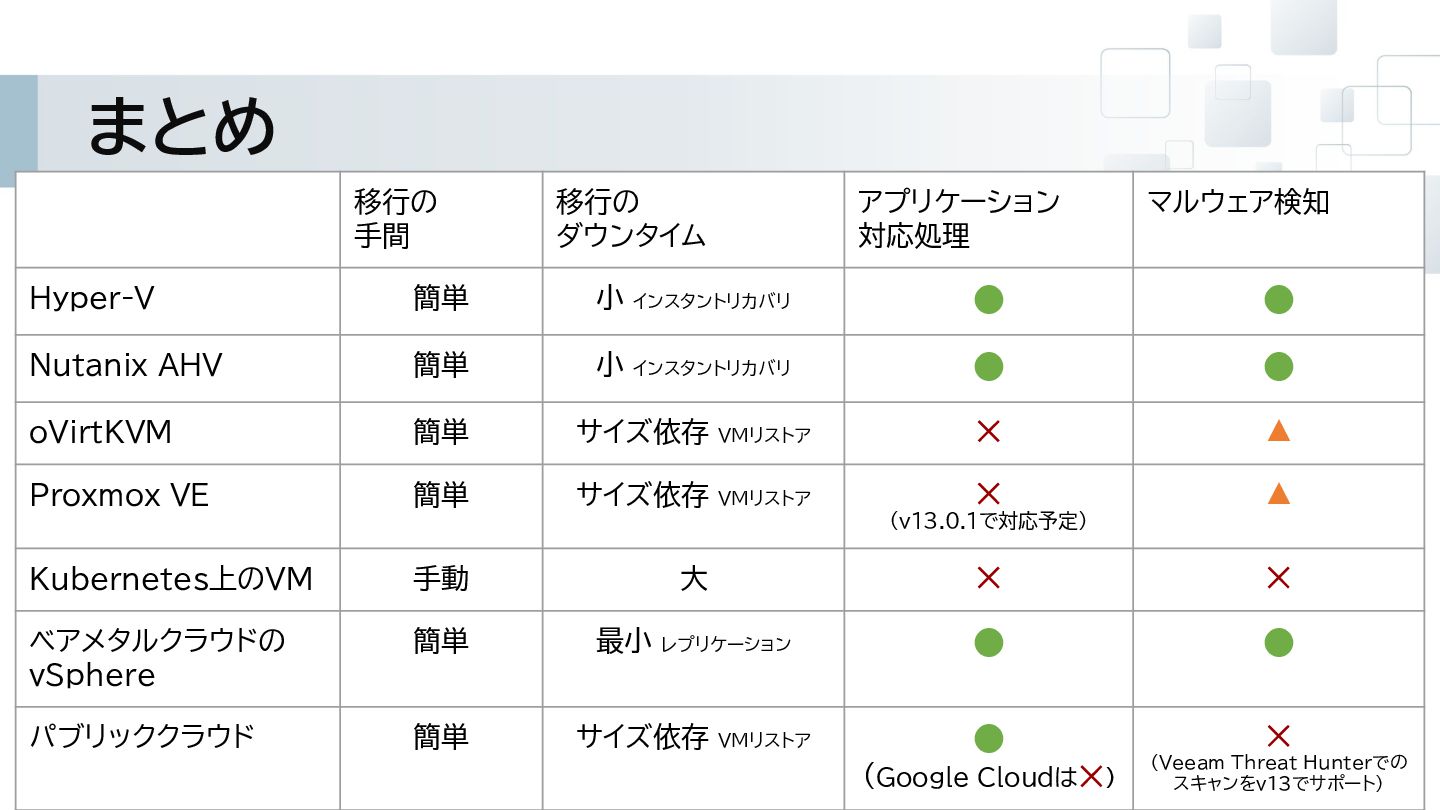Image resolution: width=1440 pixels, height=810 pixels.
Task: Select the 手動 cell in Kubernetes row
Action: pyautogui.click(x=441, y=578)
